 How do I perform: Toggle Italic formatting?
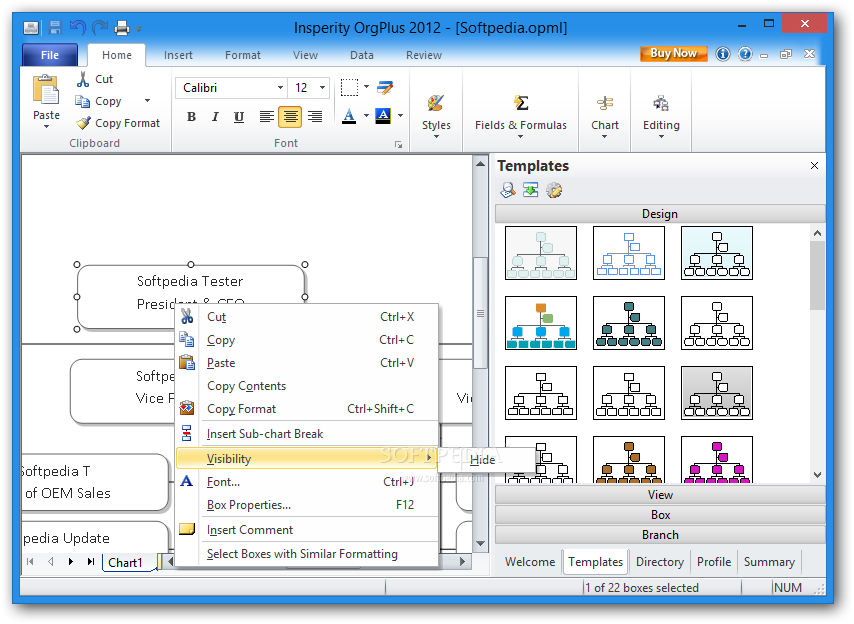pos(215,117)
